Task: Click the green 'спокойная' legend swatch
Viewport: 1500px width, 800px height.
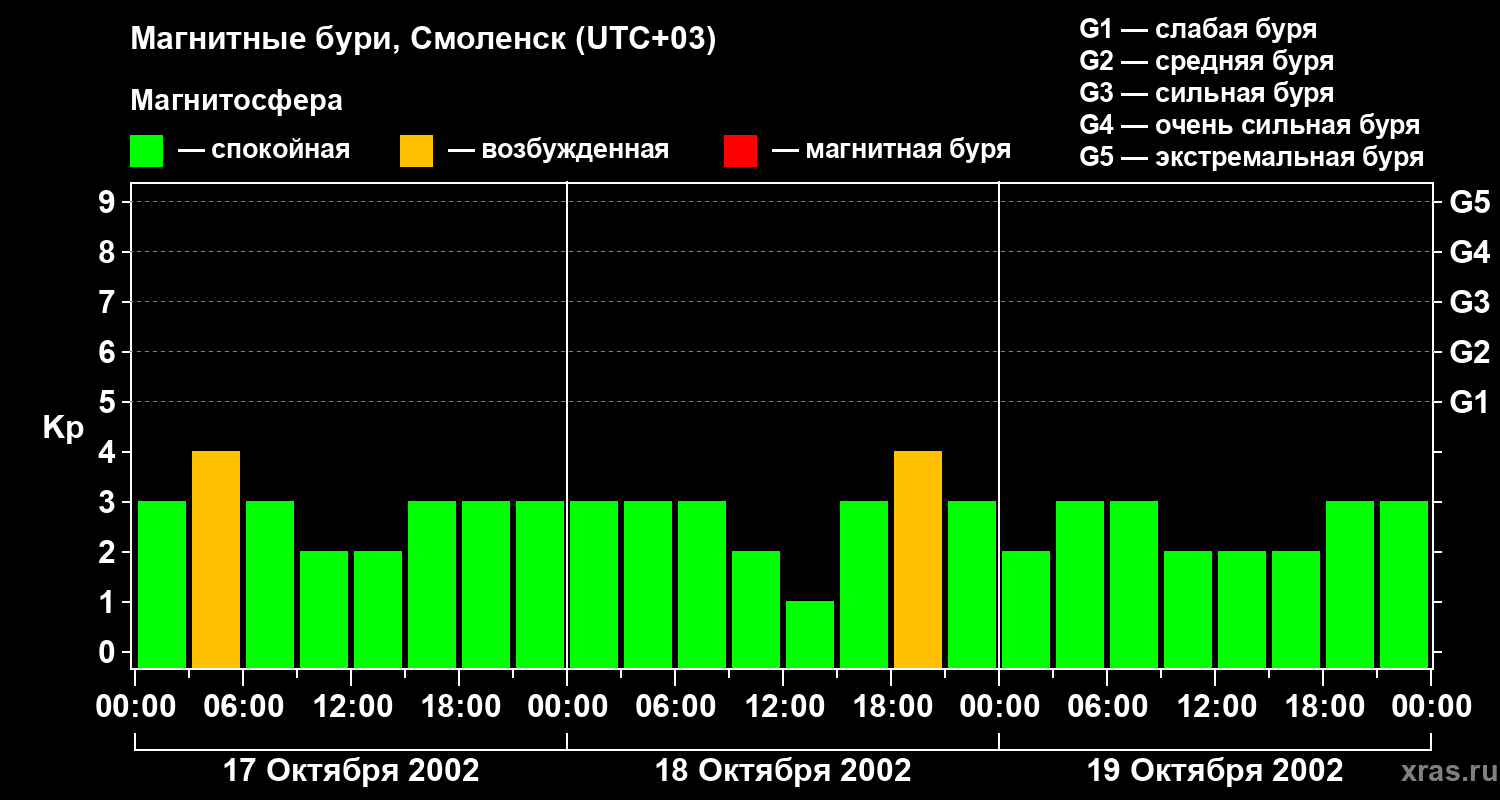Action: (146, 151)
